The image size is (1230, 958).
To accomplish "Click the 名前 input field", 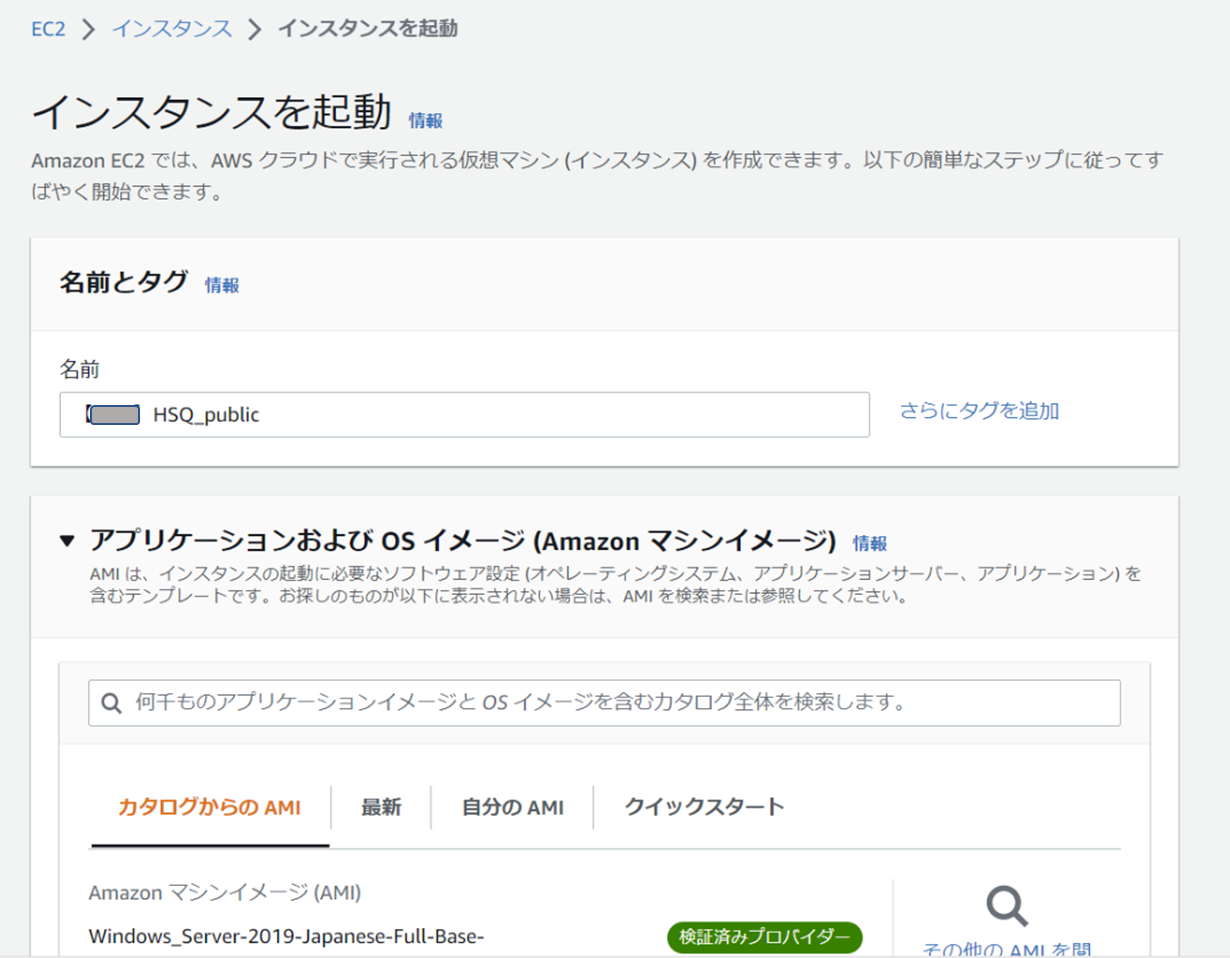I will [x=464, y=414].
